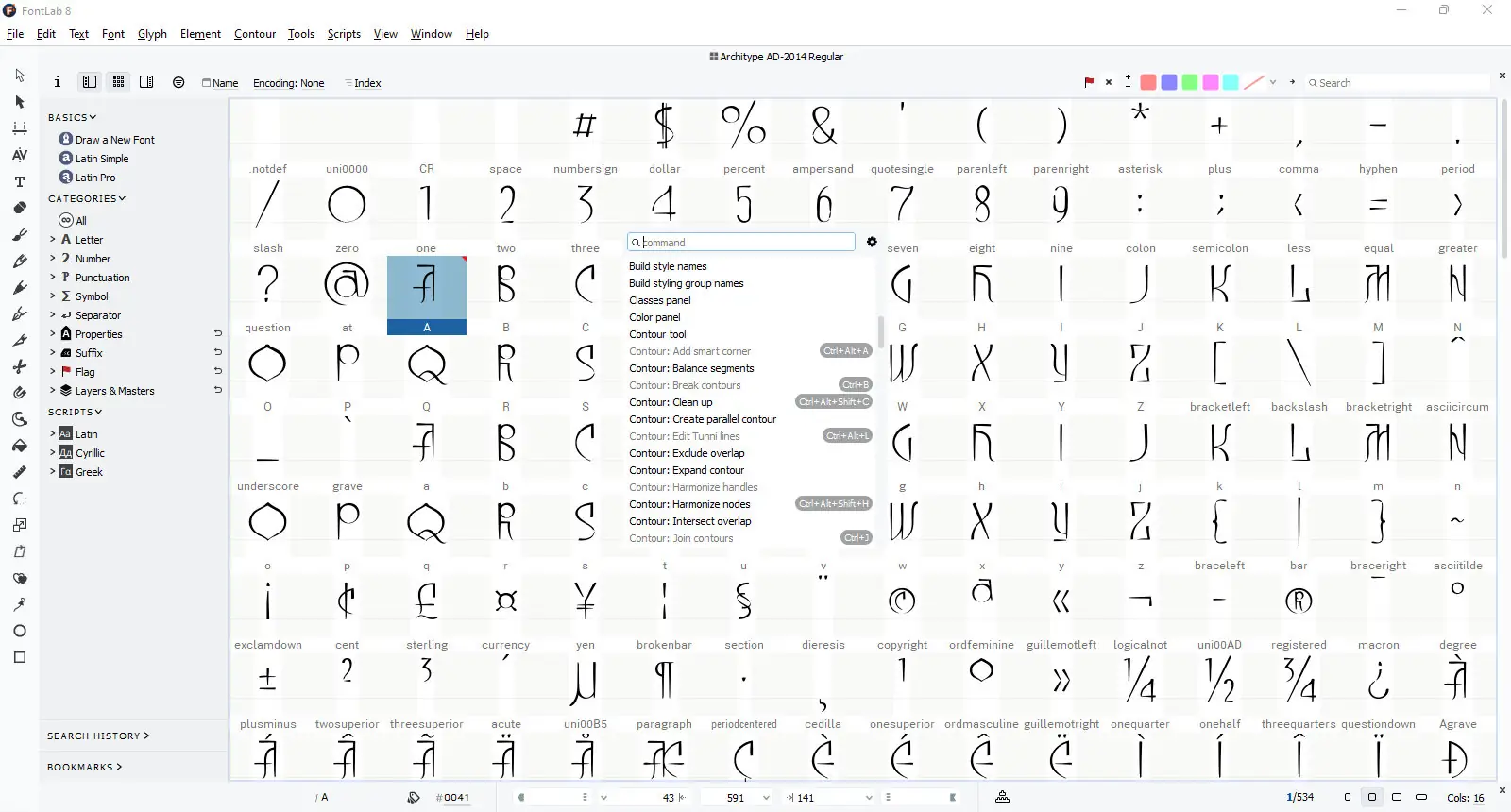Screen dimensions: 1511x812
Task: Select the Ruler measure tool
Action: [x=20, y=472]
